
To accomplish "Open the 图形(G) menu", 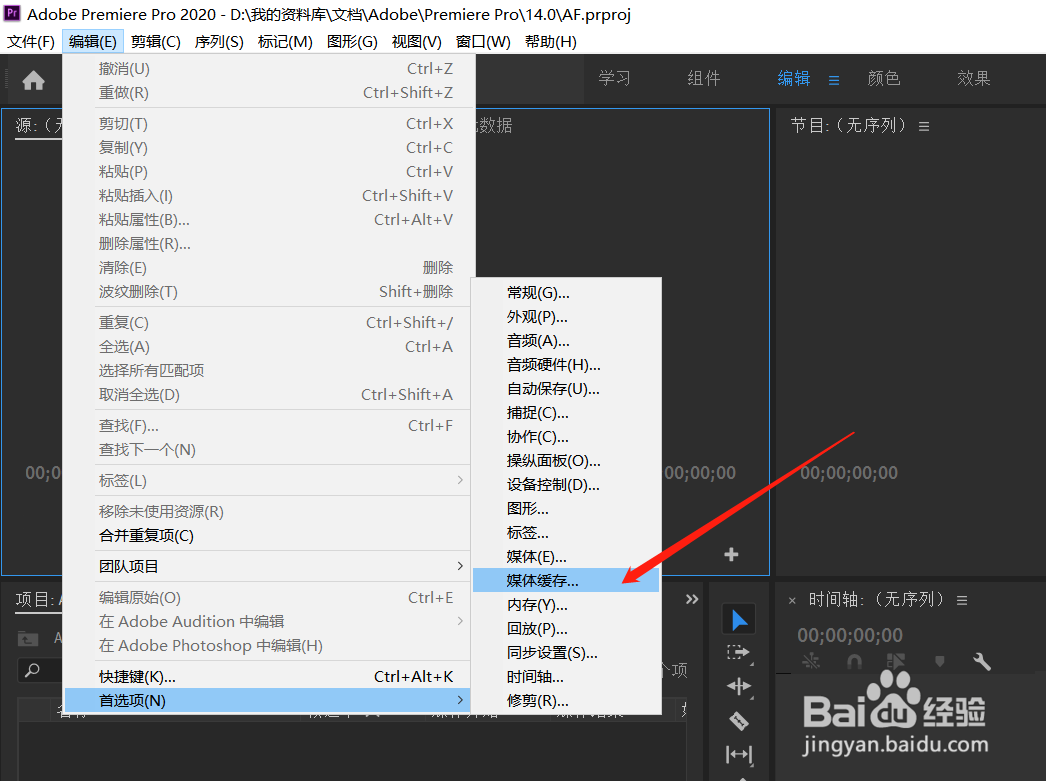I will click(x=352, y=41).
